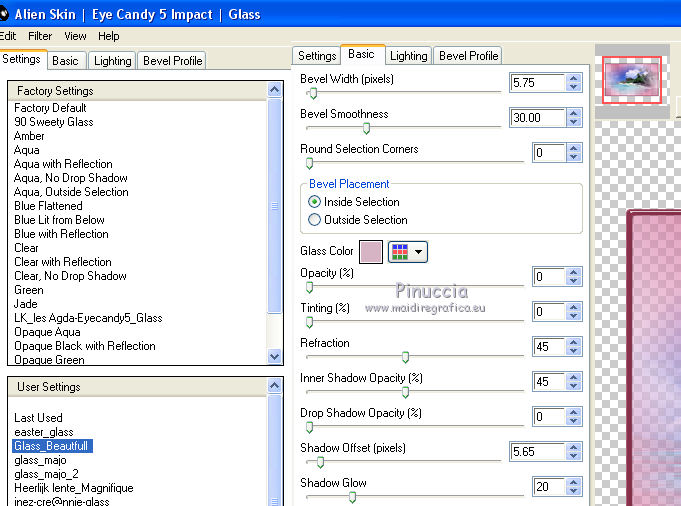Open the right panel's Settings tab
This screenshot has width=681, height=506.
coord(317,56)
